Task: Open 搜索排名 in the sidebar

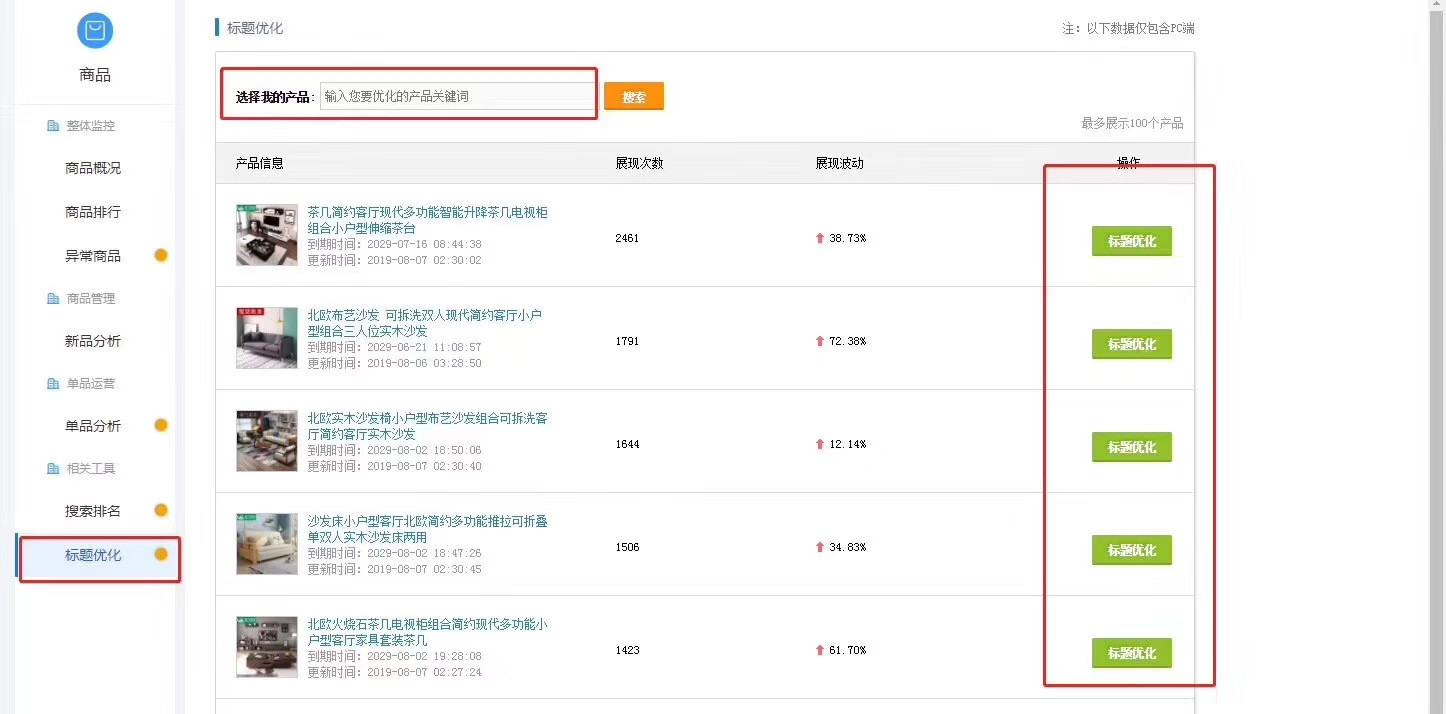Action: (x=93, y=511)
